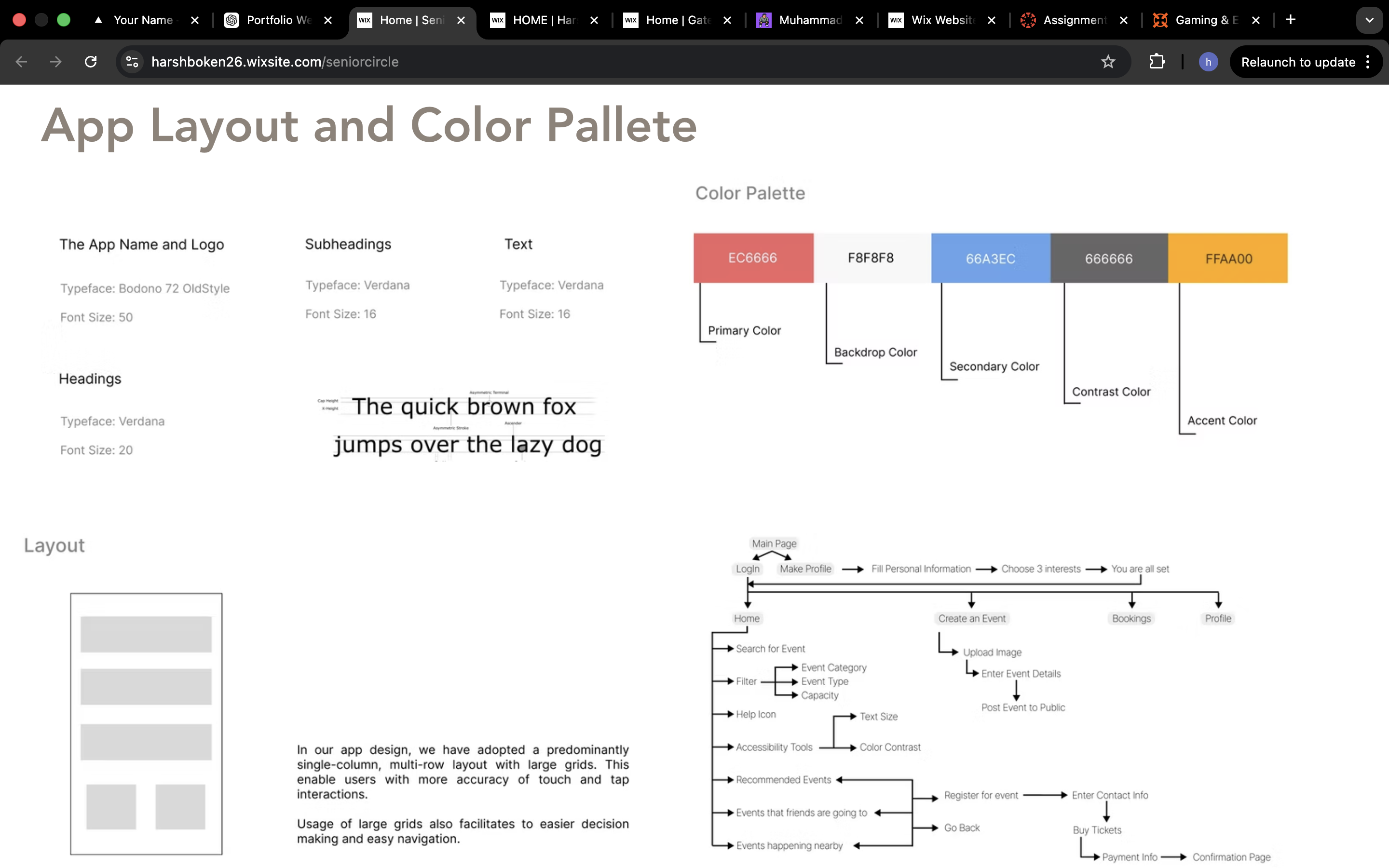This screenshot has height=868, width=1389.
Task: Bookmark this page with the star icon
Action: [1108, 61]
